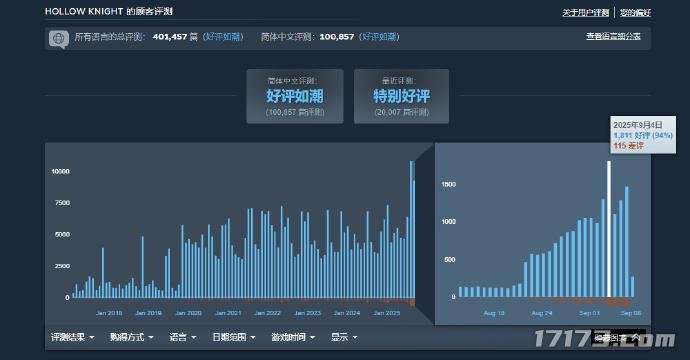Open the 语言 dropdown menu
This screenshot has width=690, height=360.
[x=183, y=338]
